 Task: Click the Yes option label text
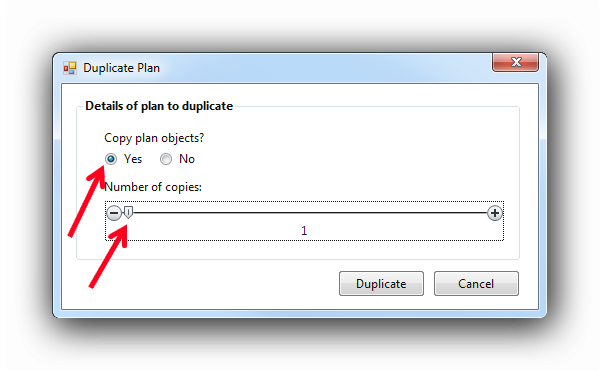click(133, 159)
